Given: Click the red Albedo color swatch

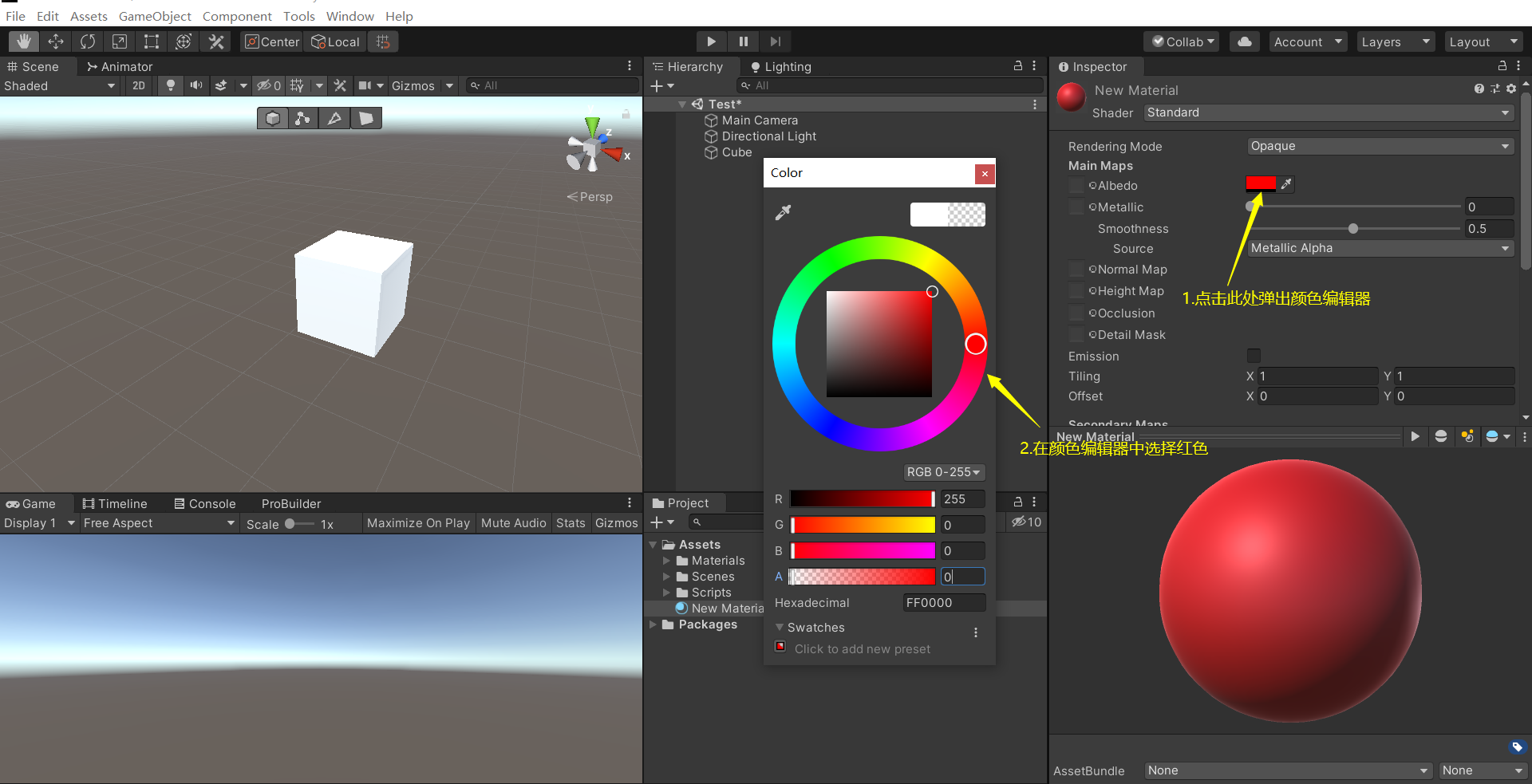Looking at the screenshot, I should pos(1259,183).
